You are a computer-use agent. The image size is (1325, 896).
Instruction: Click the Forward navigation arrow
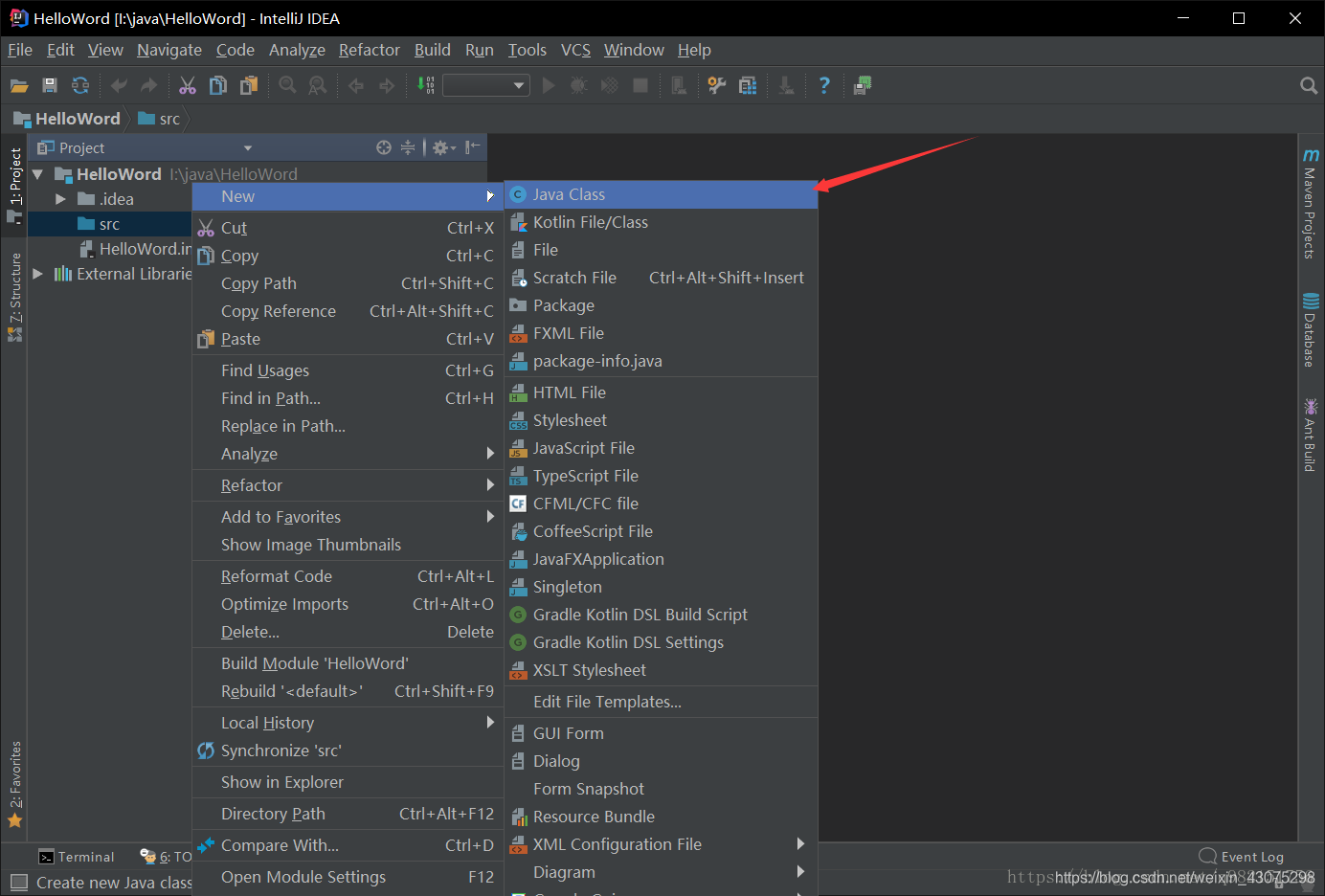(387, 85)
